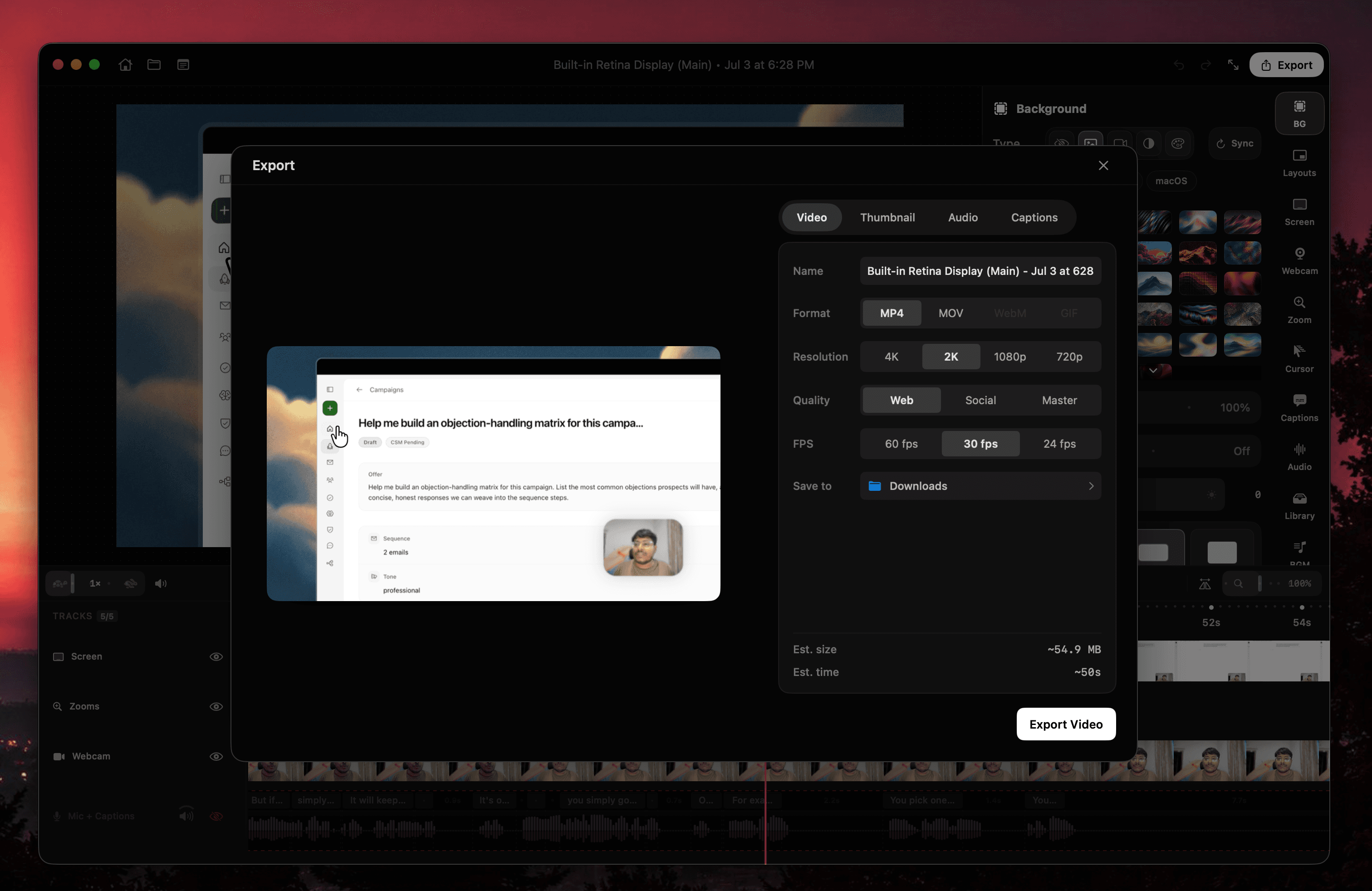Select the red dotted halftone wallpaper thumbnail
This screenshot has width=1372, height=891.
1198,284
